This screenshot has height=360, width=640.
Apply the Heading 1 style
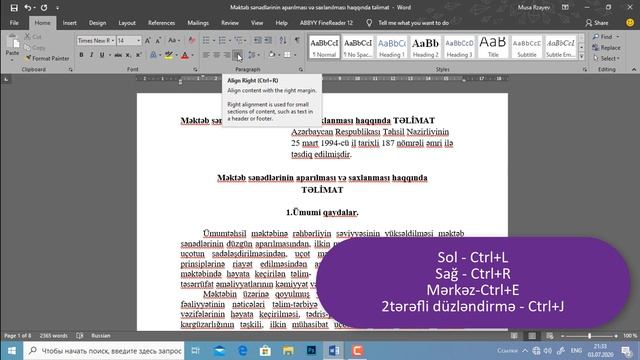(x=392, y=47)
